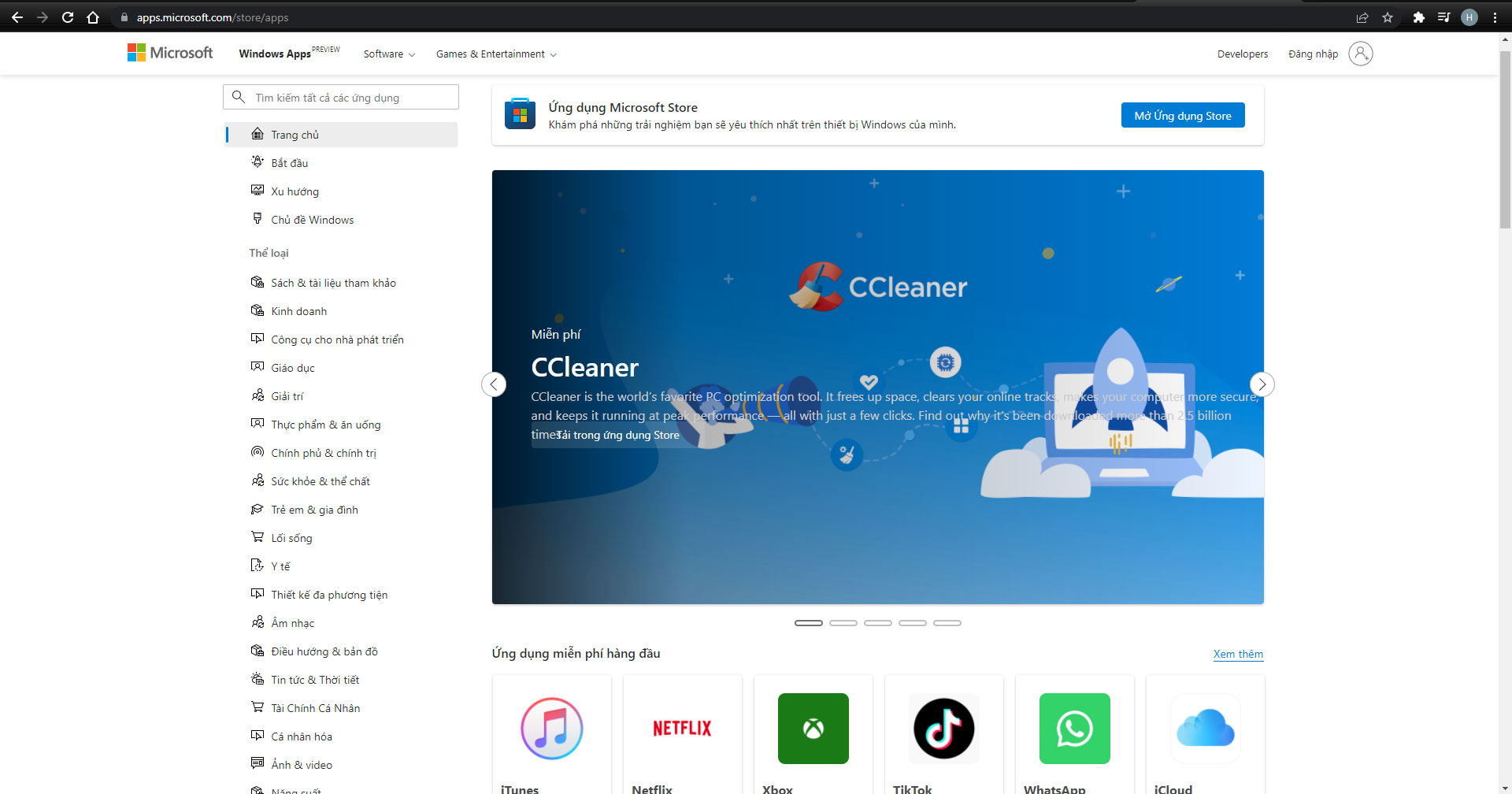Select fourth carousel page indicator
Image resolution: width=1512 pixels, height=794 pixels.
pos(913,623)
